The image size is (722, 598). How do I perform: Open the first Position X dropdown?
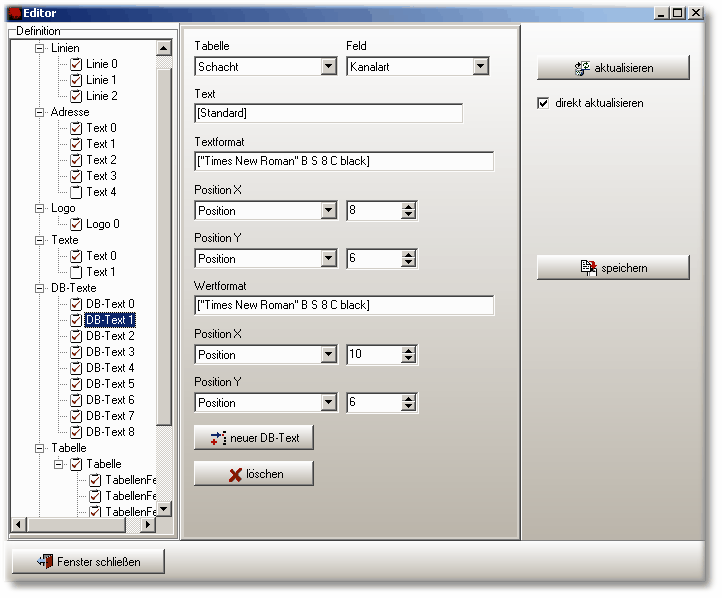coord(328,211)
